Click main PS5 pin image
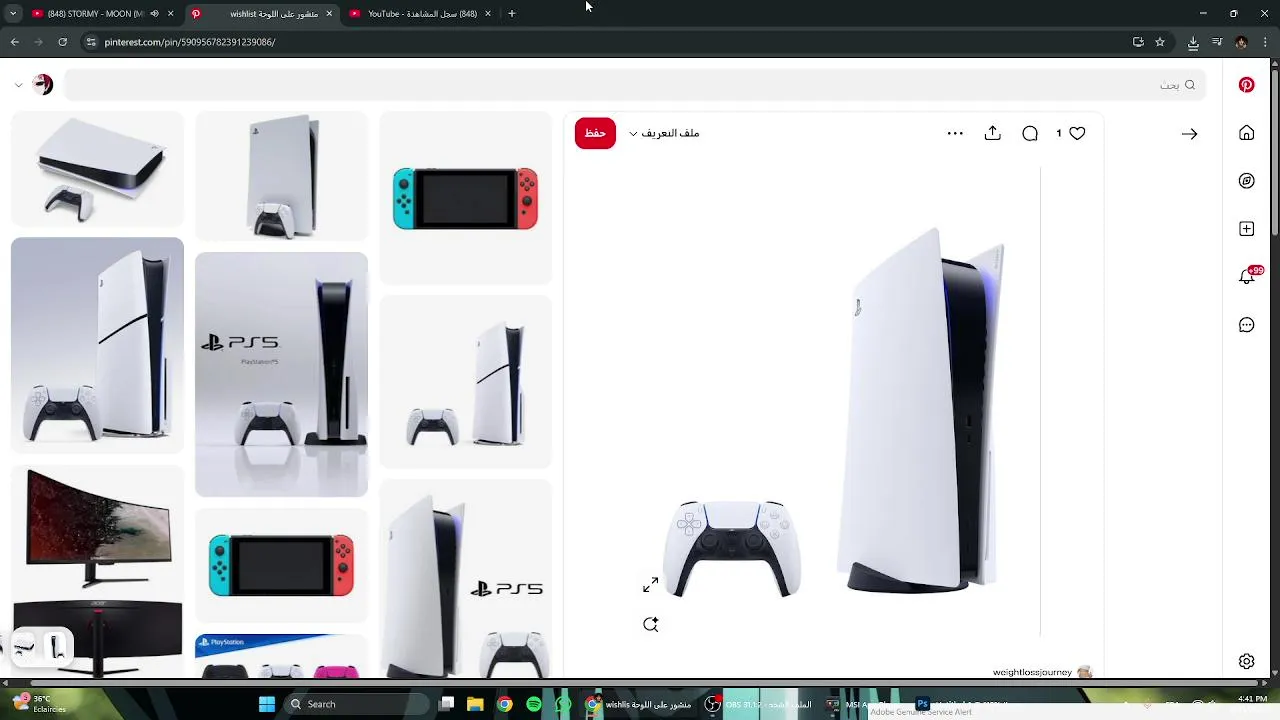This screenshot has height=720, width=1280. [833, 400]
